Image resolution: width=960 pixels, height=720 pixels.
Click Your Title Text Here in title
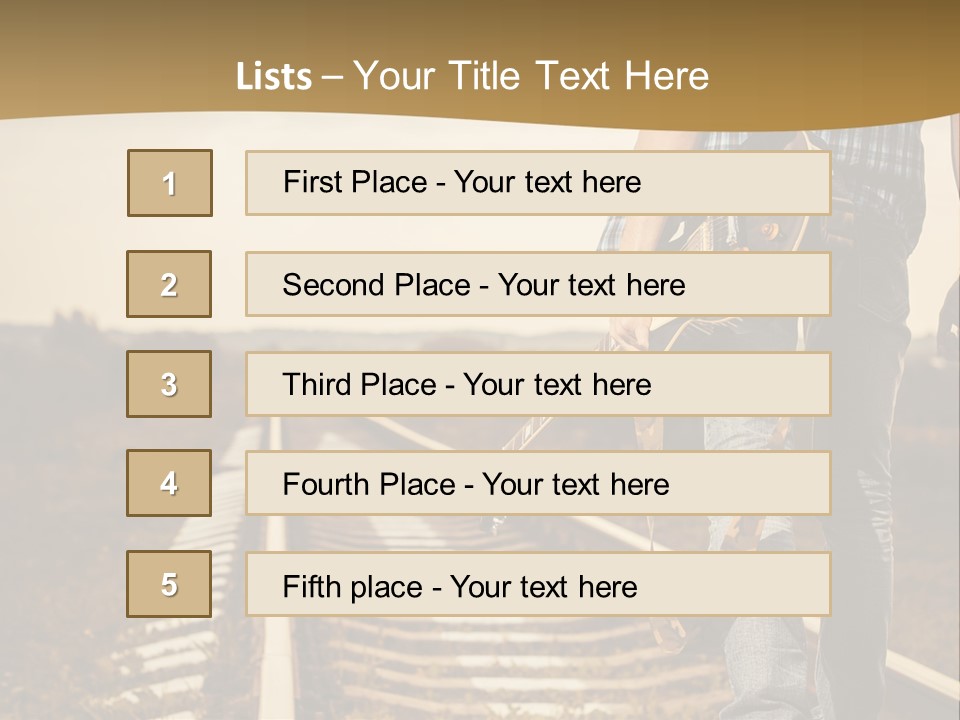[530, 76]
